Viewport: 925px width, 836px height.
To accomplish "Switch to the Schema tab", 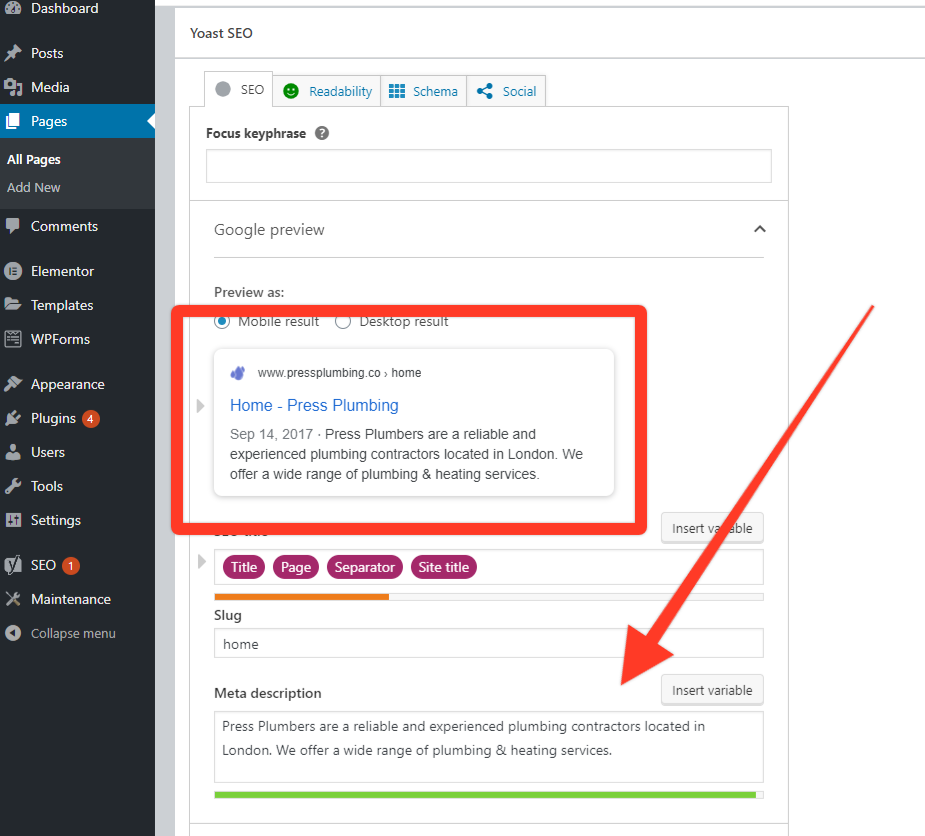I will point(424,91).
